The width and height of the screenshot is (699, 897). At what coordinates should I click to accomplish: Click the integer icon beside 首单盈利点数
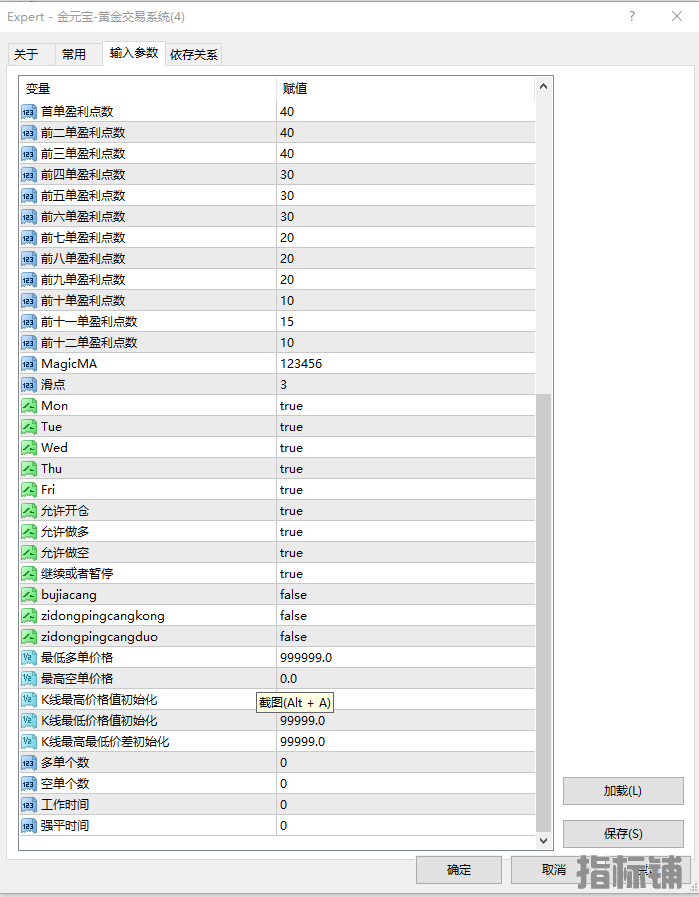(x=29, y=112)
